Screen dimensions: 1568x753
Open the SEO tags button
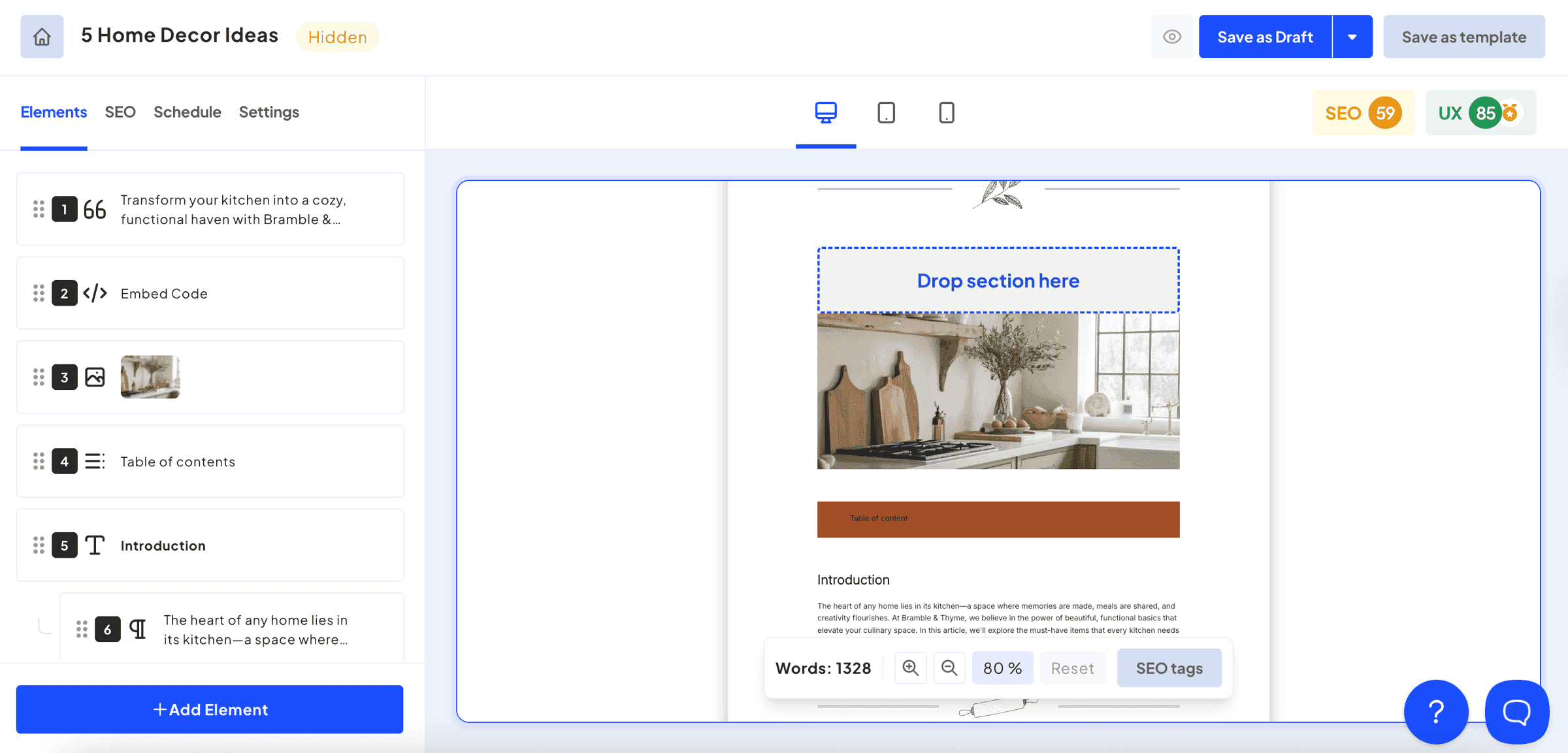1169,668
